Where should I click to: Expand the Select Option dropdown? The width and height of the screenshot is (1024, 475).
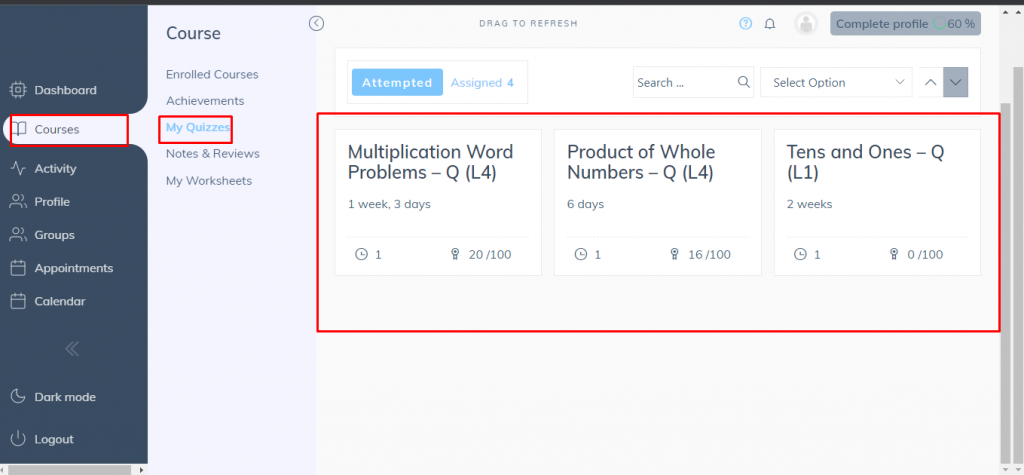[x=835, y=82]
